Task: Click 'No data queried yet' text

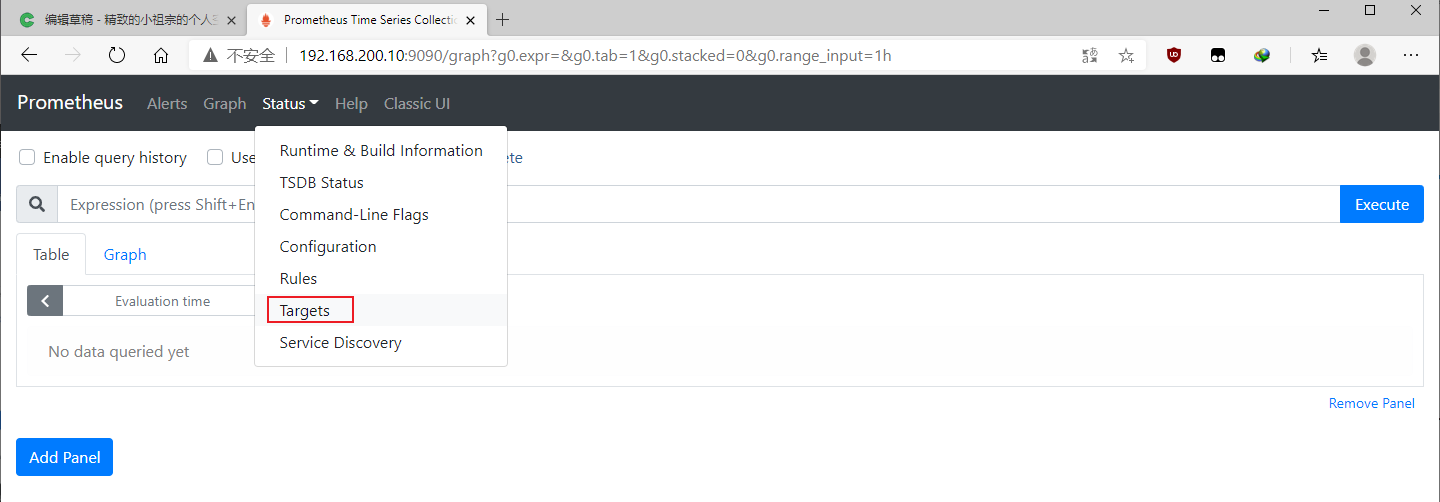Action: point(119,352)
